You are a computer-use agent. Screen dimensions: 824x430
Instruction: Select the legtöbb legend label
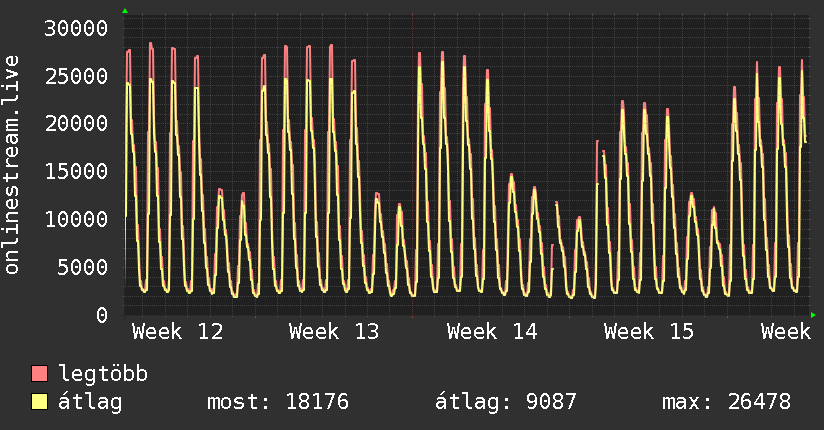click(103, 374)
